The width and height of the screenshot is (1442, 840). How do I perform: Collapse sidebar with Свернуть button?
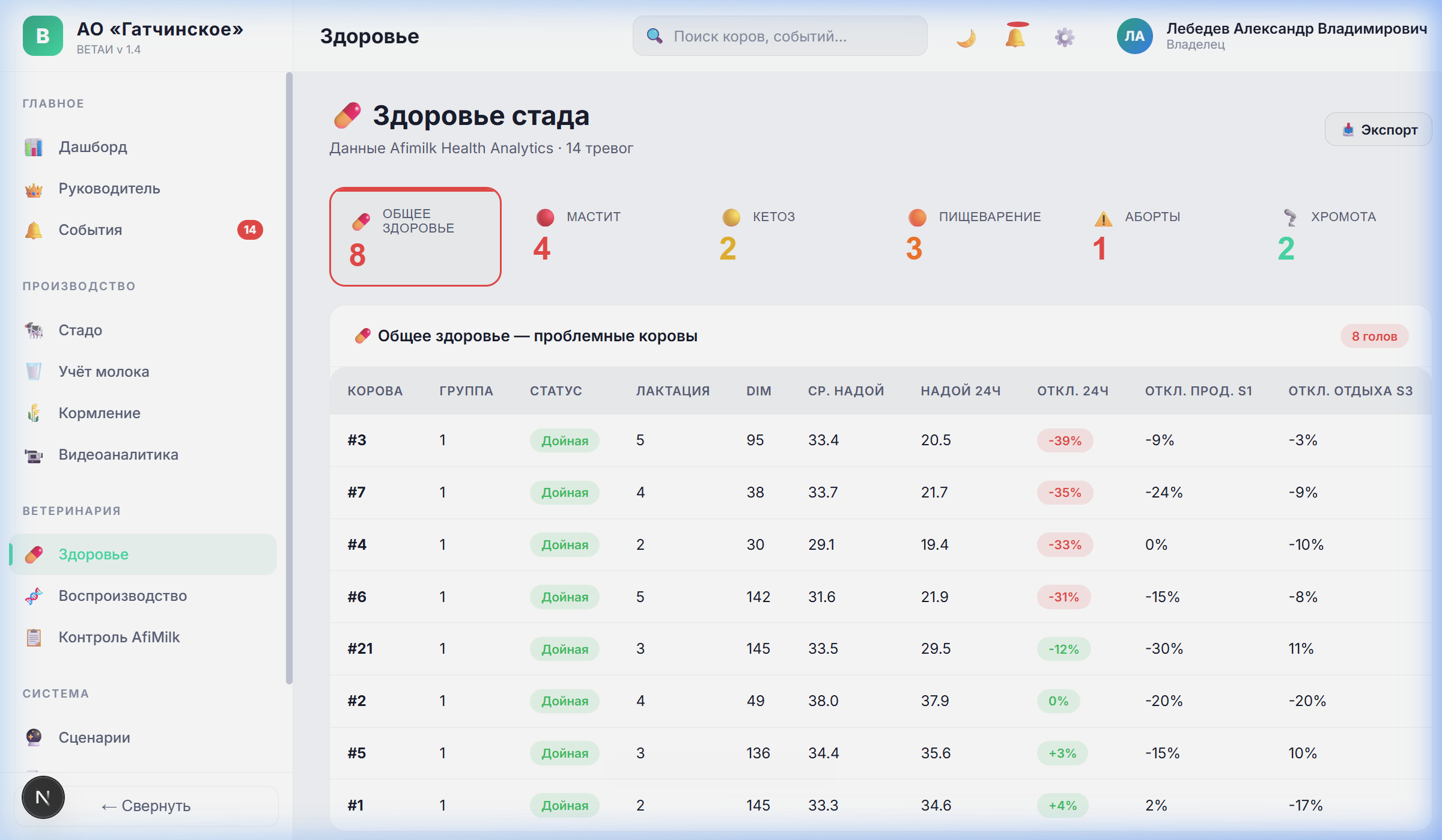[x=146, y=806]
